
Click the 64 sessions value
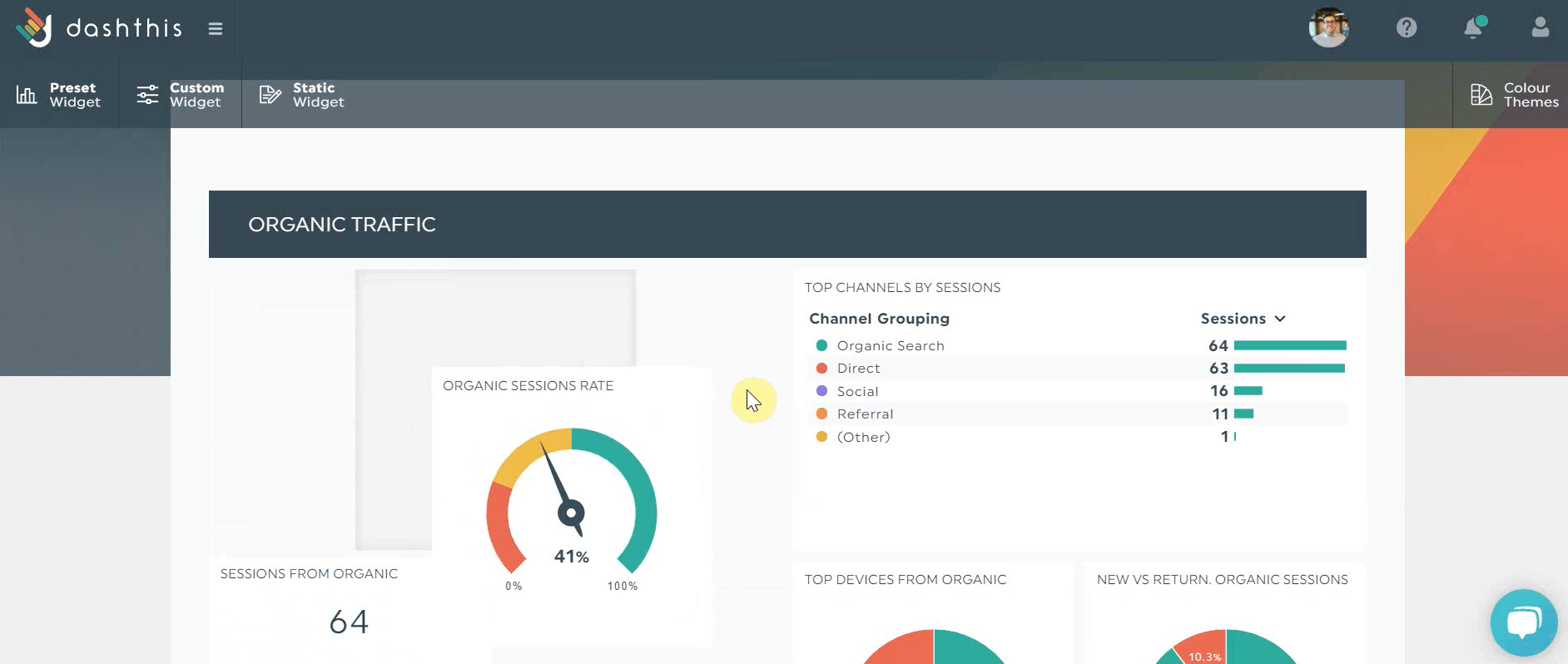tap(349, 622)
